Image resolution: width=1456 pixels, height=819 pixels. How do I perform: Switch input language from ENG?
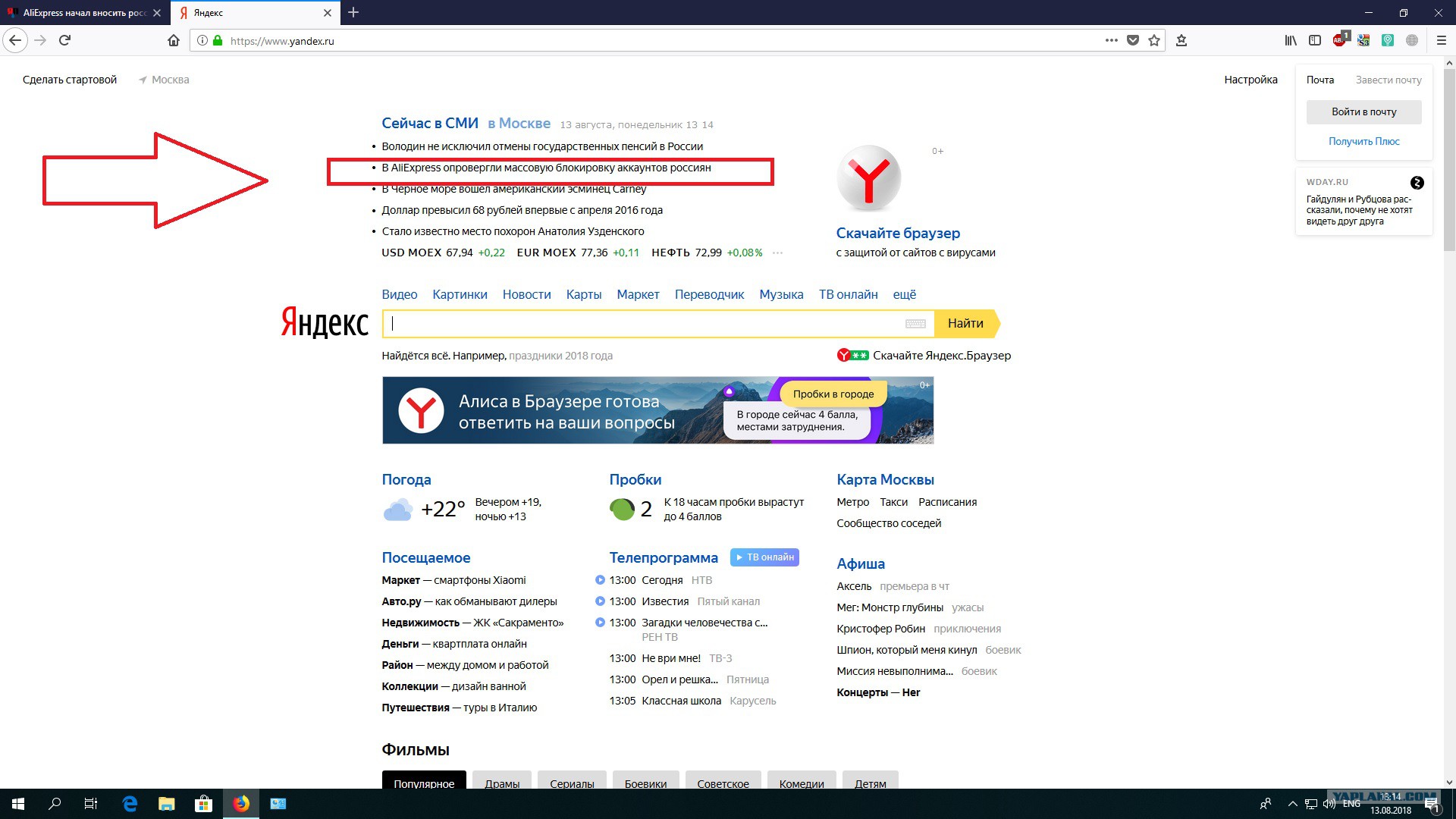click(1351, 804)
